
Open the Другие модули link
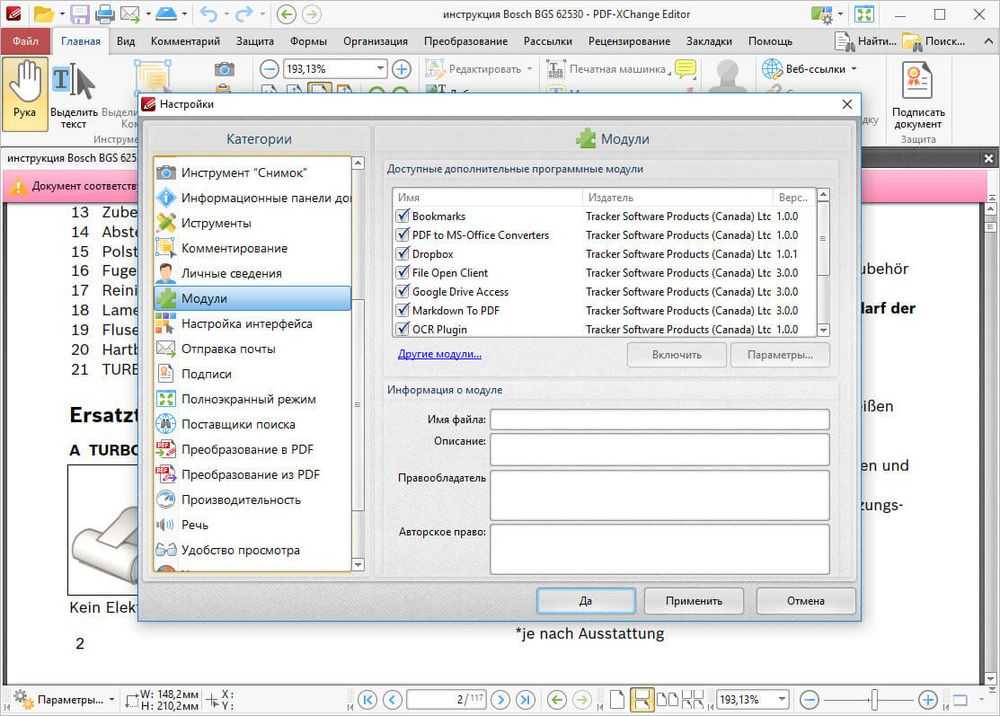[439, 354]
